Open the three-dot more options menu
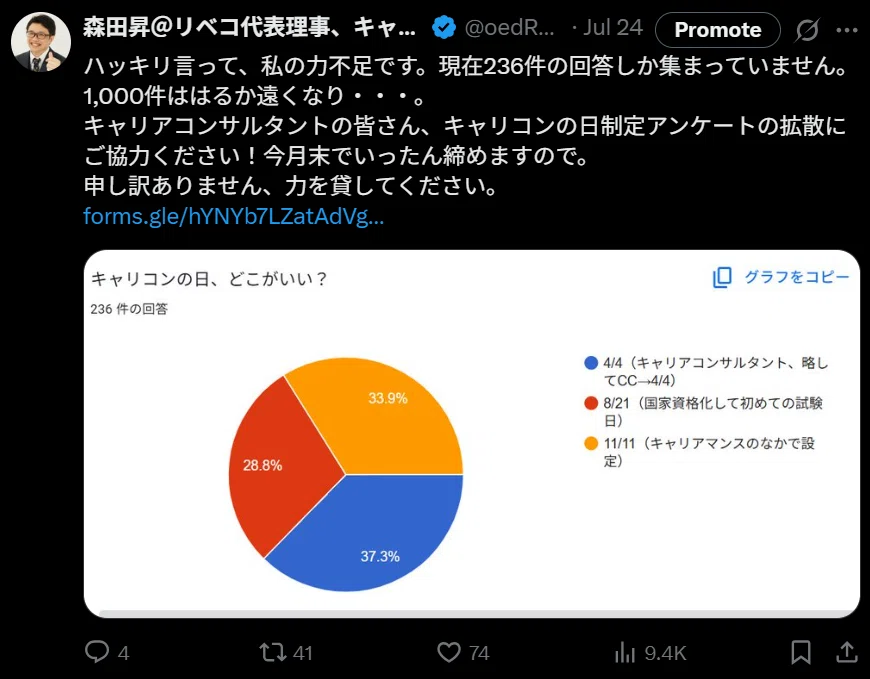Viewport: 870px width, 679px height. (847, 30)
